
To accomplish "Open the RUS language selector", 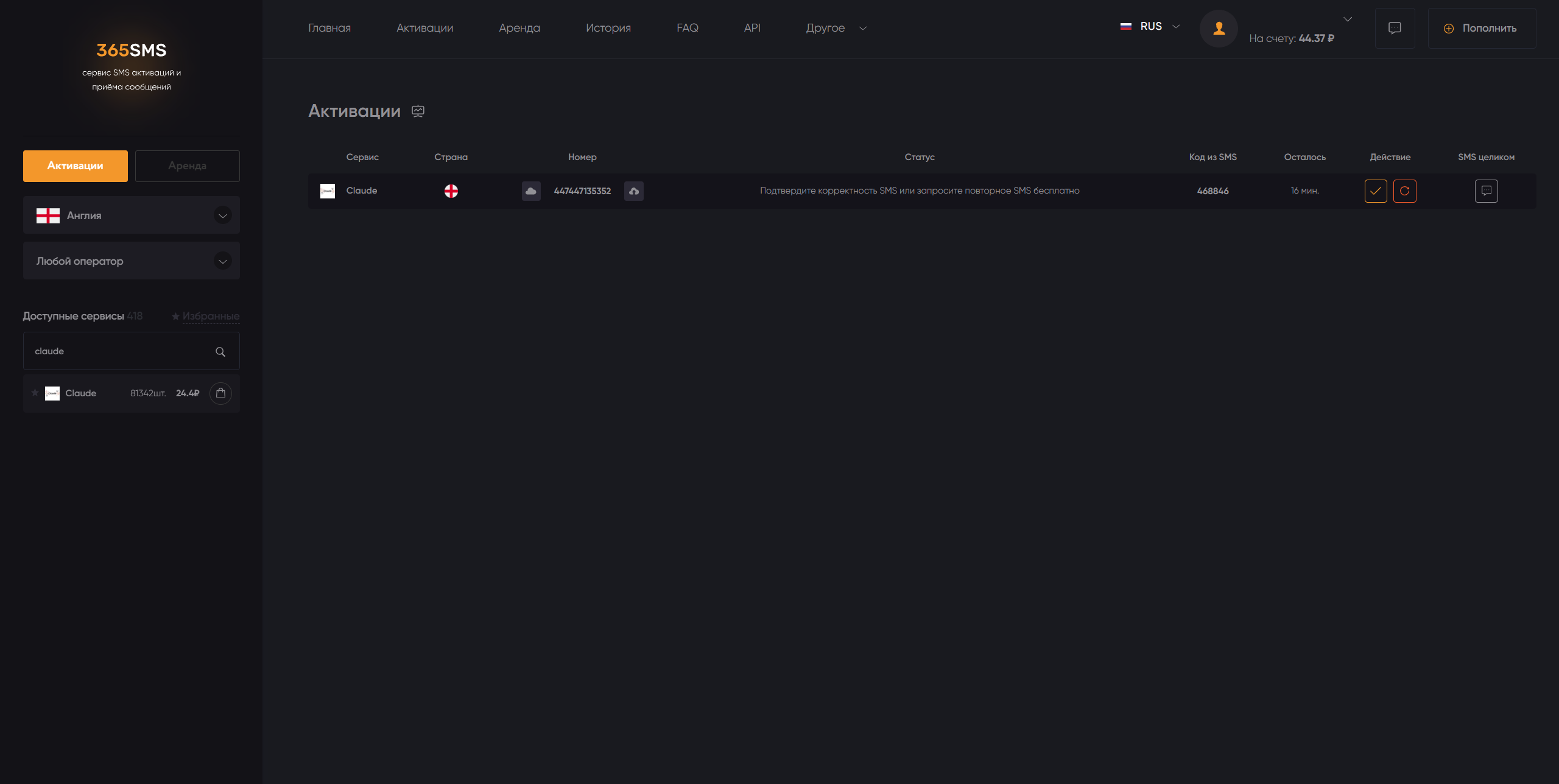I will (1150, 27).
